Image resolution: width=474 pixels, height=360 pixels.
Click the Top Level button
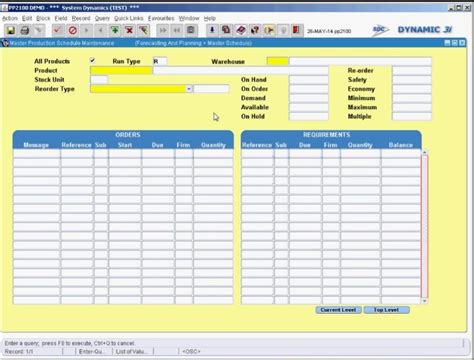(386, 310)
